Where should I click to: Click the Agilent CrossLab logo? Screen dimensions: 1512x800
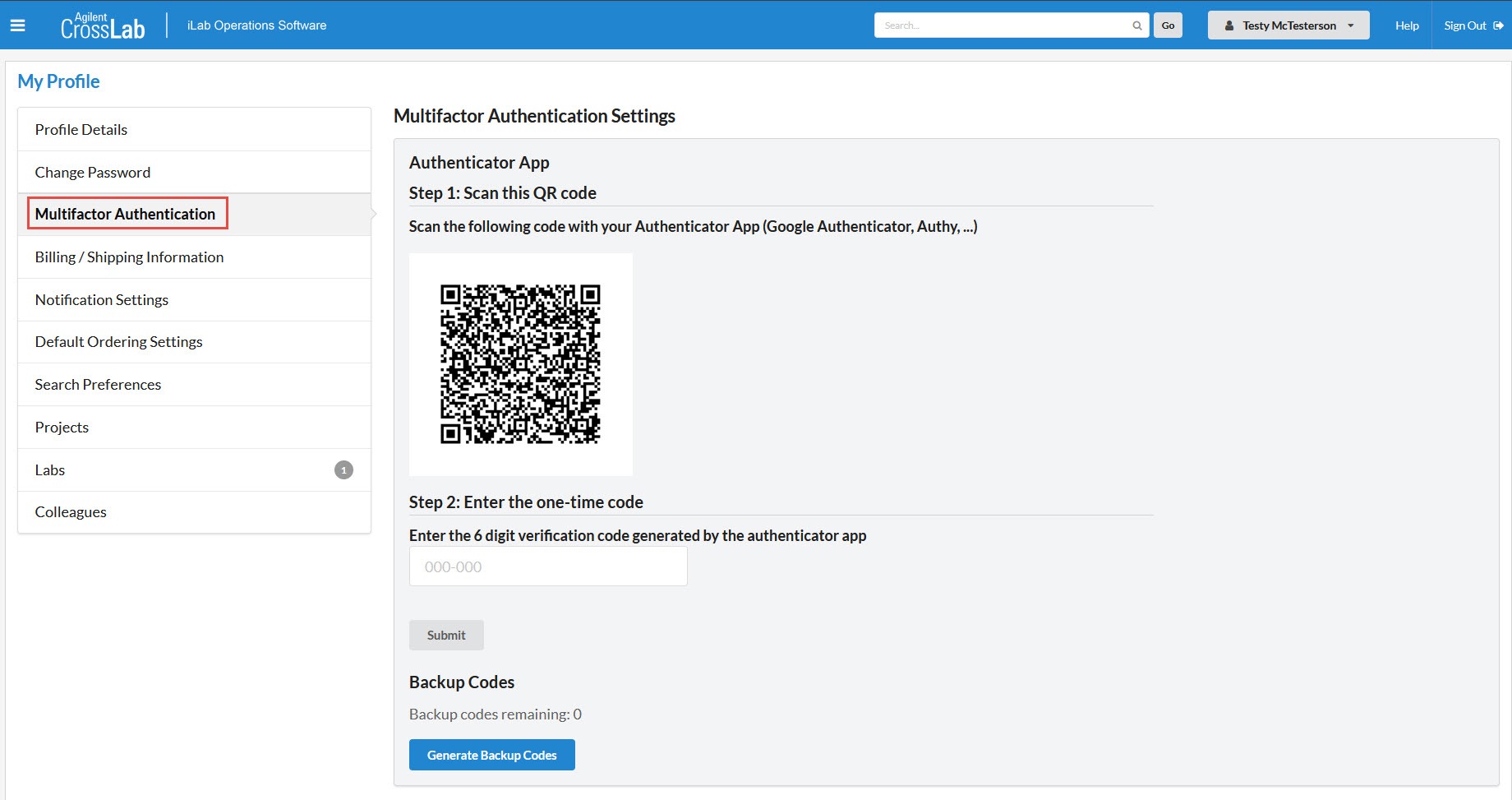click(103, 26)
